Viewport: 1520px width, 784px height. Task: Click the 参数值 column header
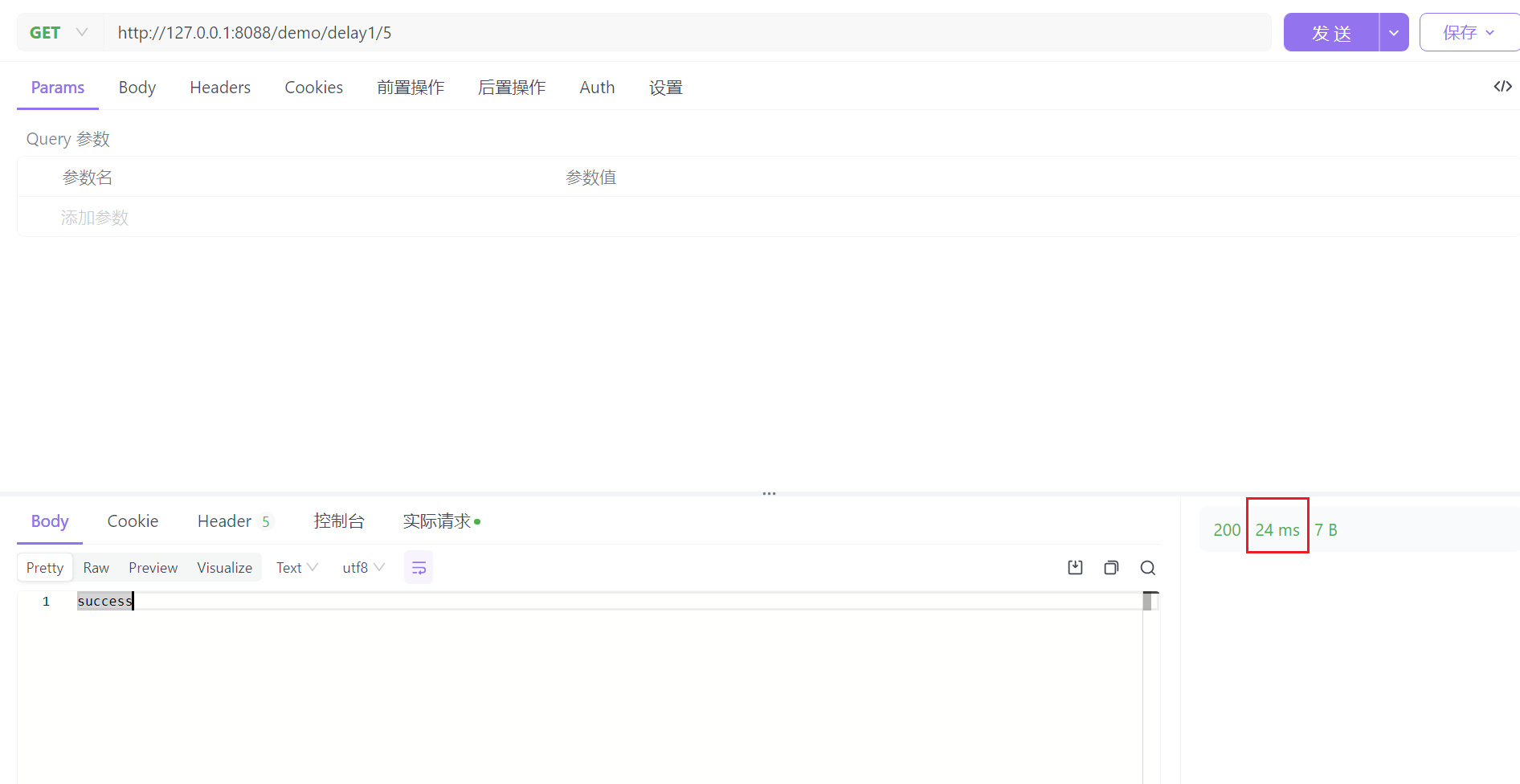591,178
